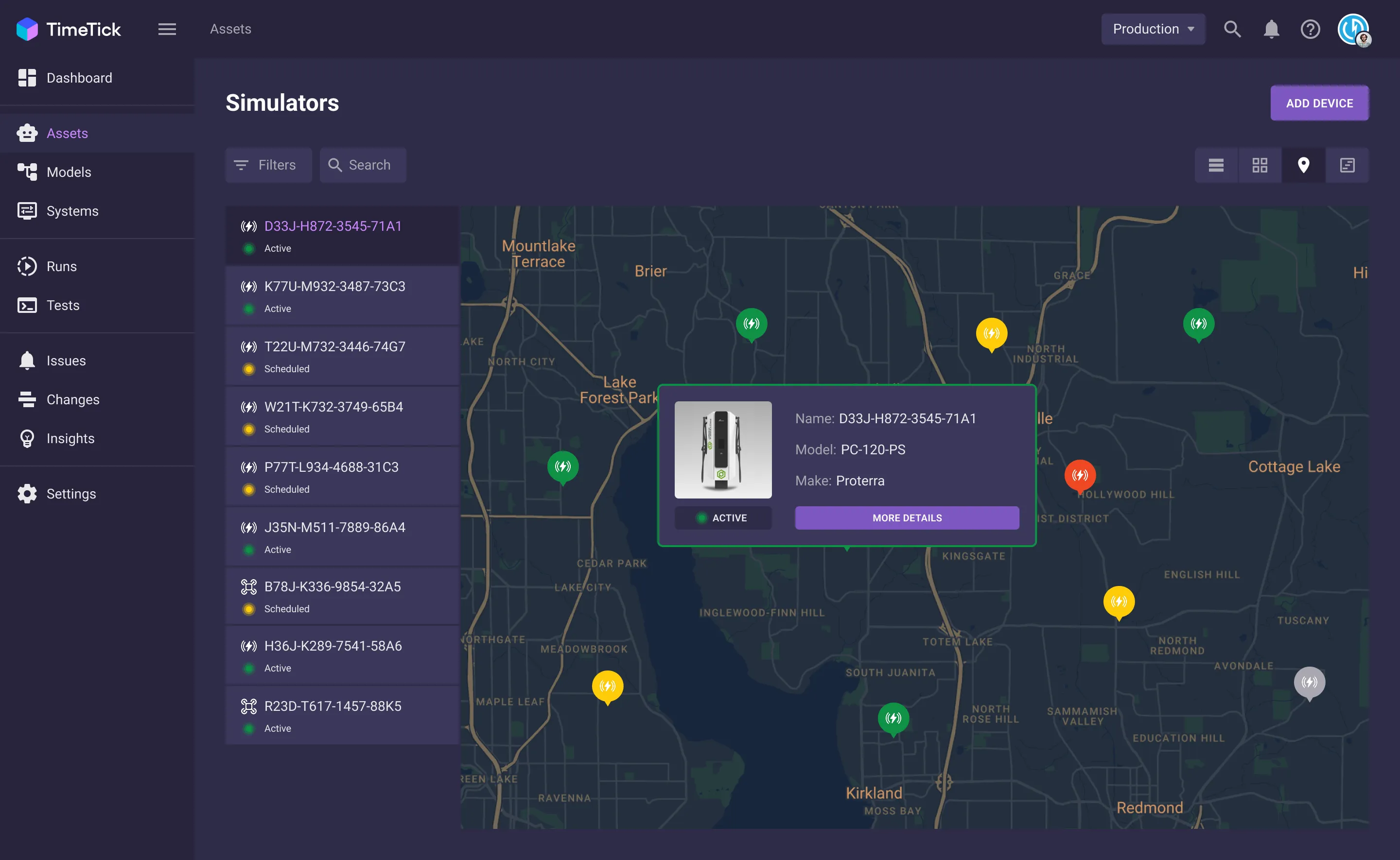This screenshot has height=860, width=1400.
Task: Click yellow map pin near North Industrial
Action: 992,334
